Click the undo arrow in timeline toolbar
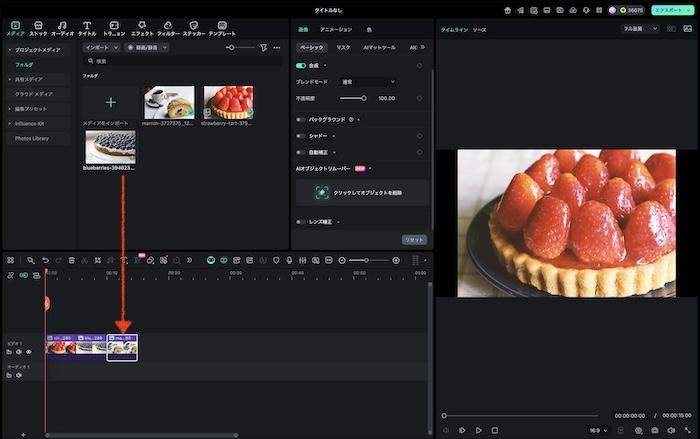The image size is (700, 439). [45, 260]
